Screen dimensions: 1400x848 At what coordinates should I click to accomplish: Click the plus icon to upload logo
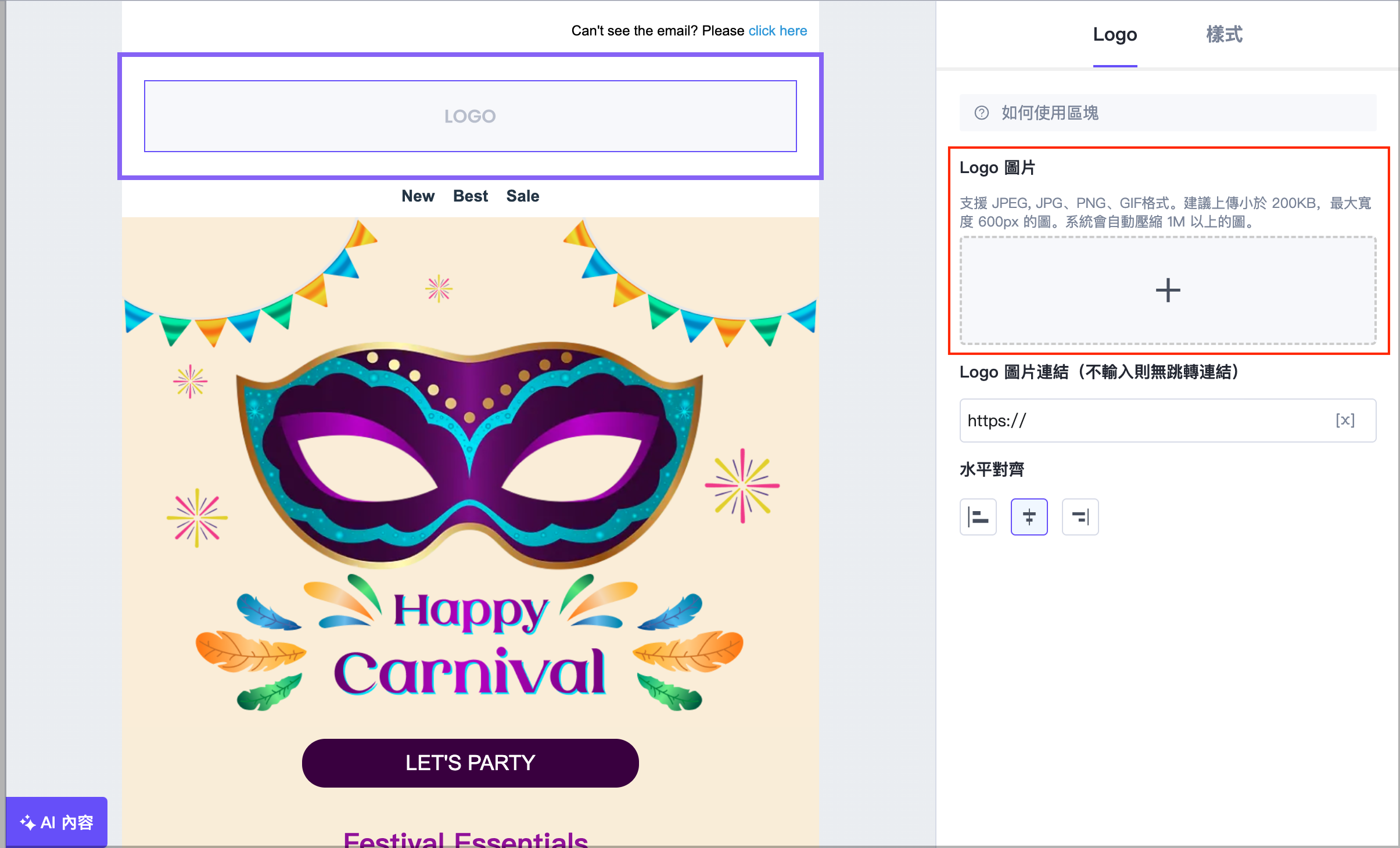click(x=1168, y=290)
